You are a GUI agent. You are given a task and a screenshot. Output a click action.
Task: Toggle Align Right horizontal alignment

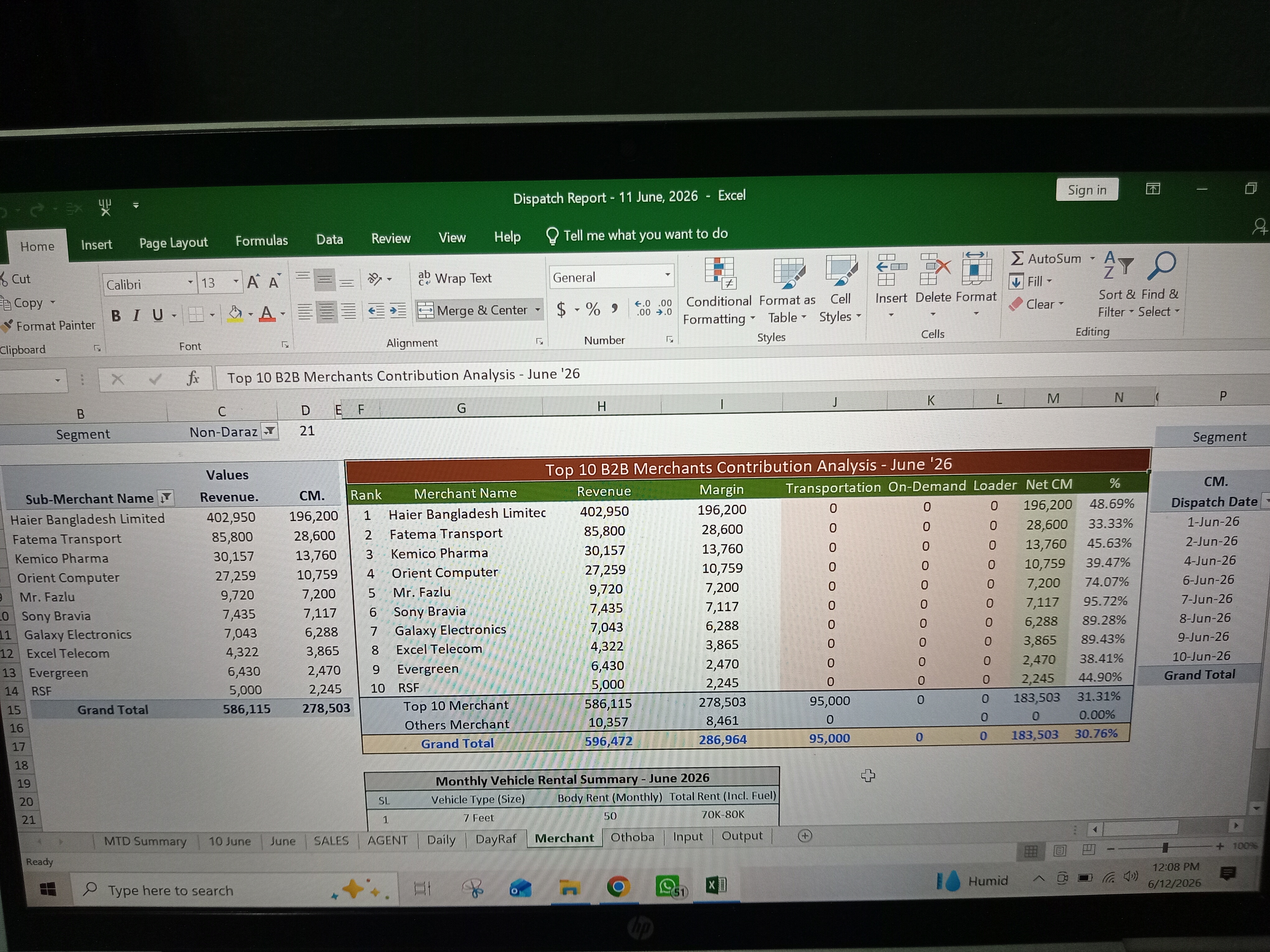click(348, 311)
